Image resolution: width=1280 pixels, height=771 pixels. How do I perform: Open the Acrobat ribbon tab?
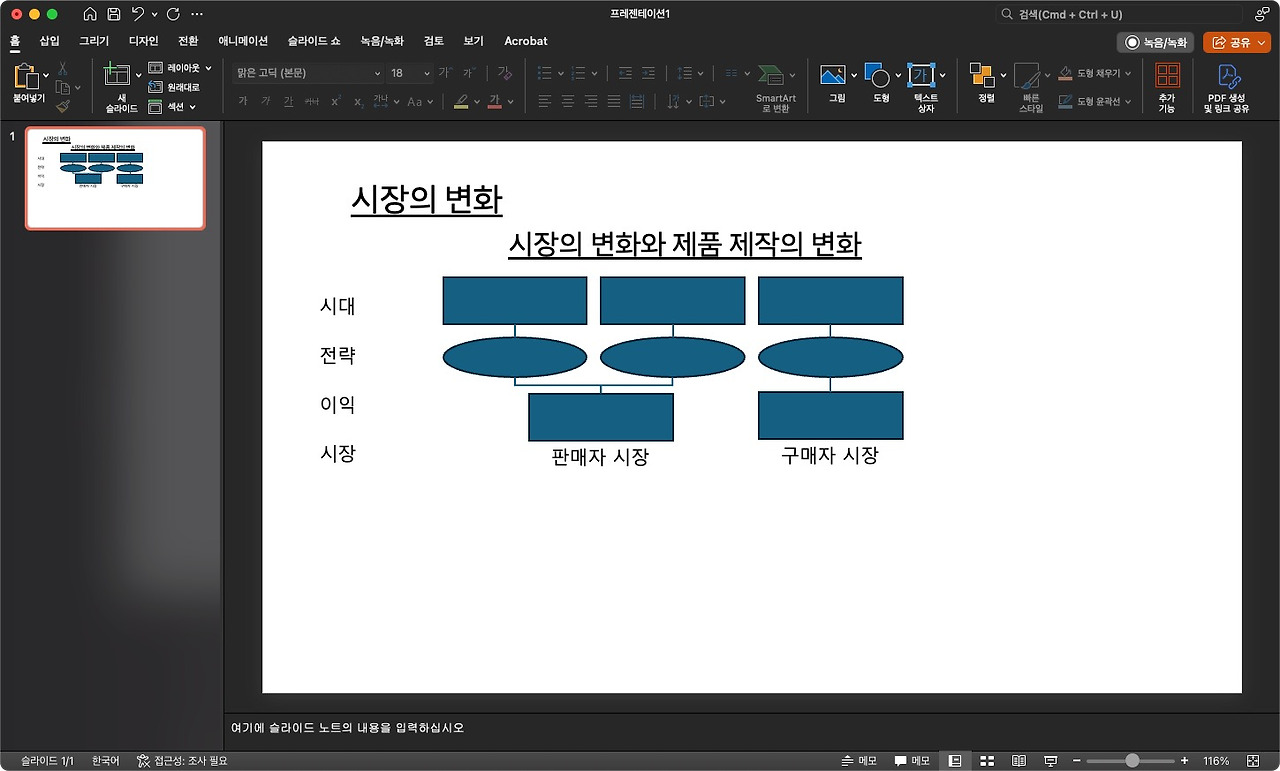(x=526, y=42)
